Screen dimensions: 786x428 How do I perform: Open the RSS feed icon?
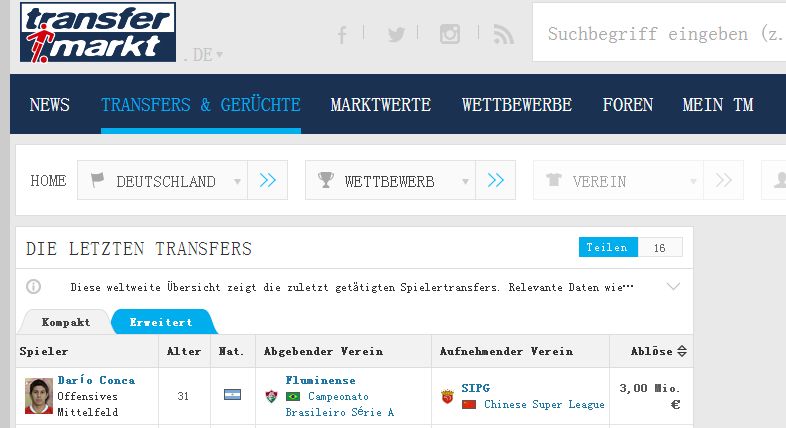point(503,35)
